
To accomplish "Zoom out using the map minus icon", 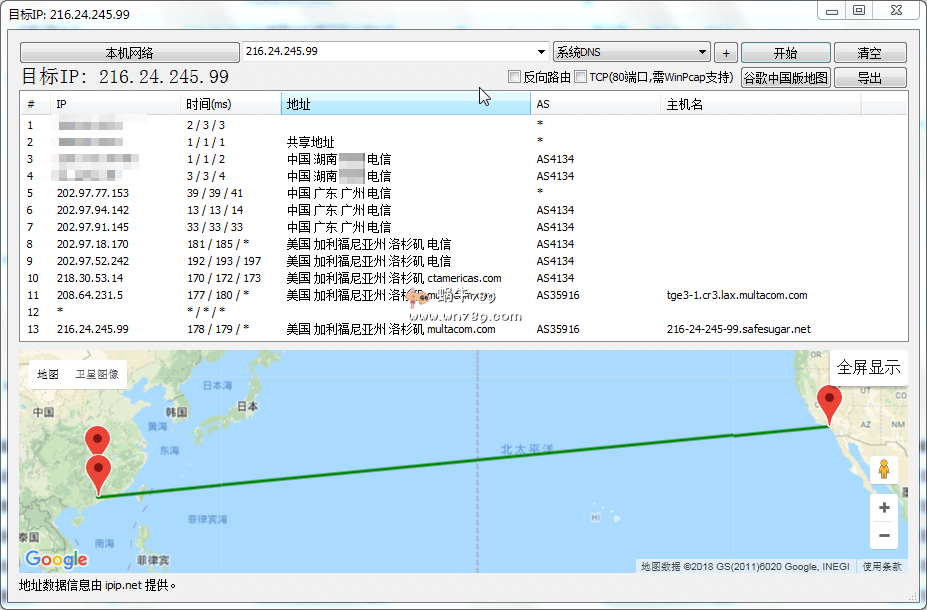I will coord(883,535).
